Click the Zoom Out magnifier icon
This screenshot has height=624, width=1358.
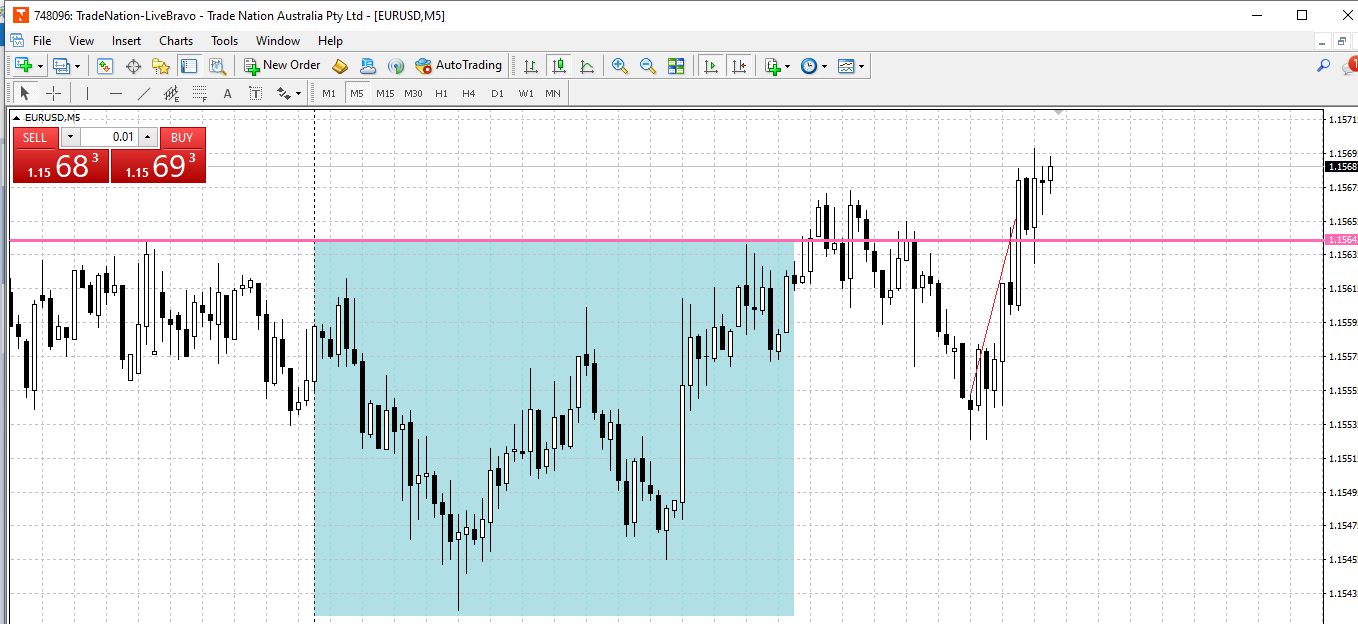(648, 66)
